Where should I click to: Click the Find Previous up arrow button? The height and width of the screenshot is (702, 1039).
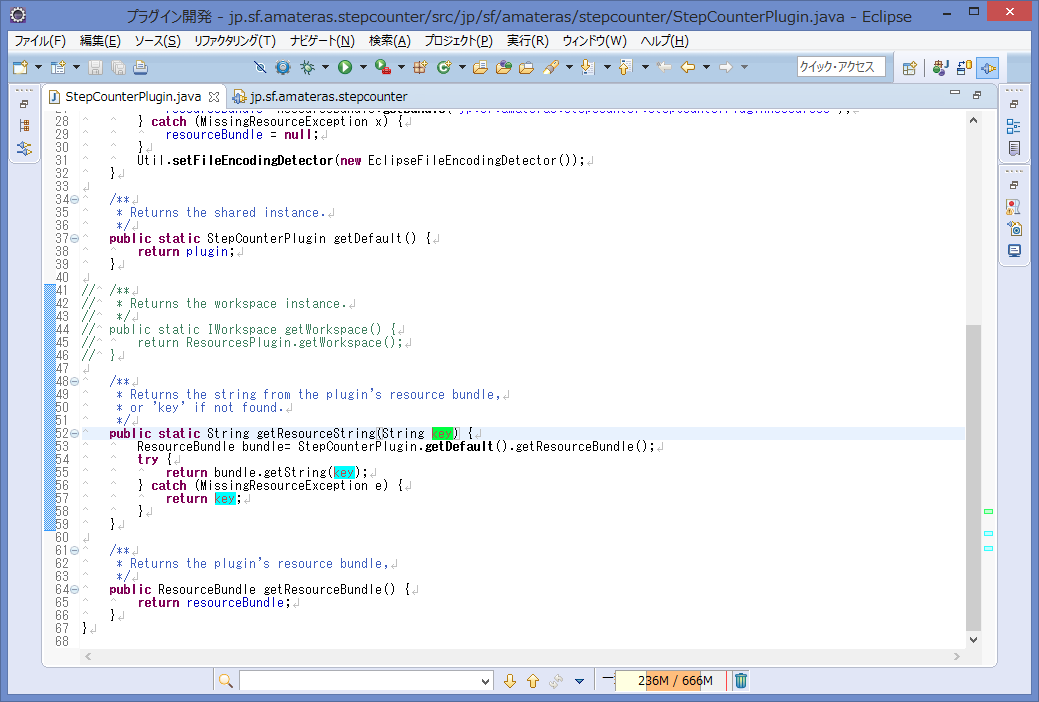point(532,680)
